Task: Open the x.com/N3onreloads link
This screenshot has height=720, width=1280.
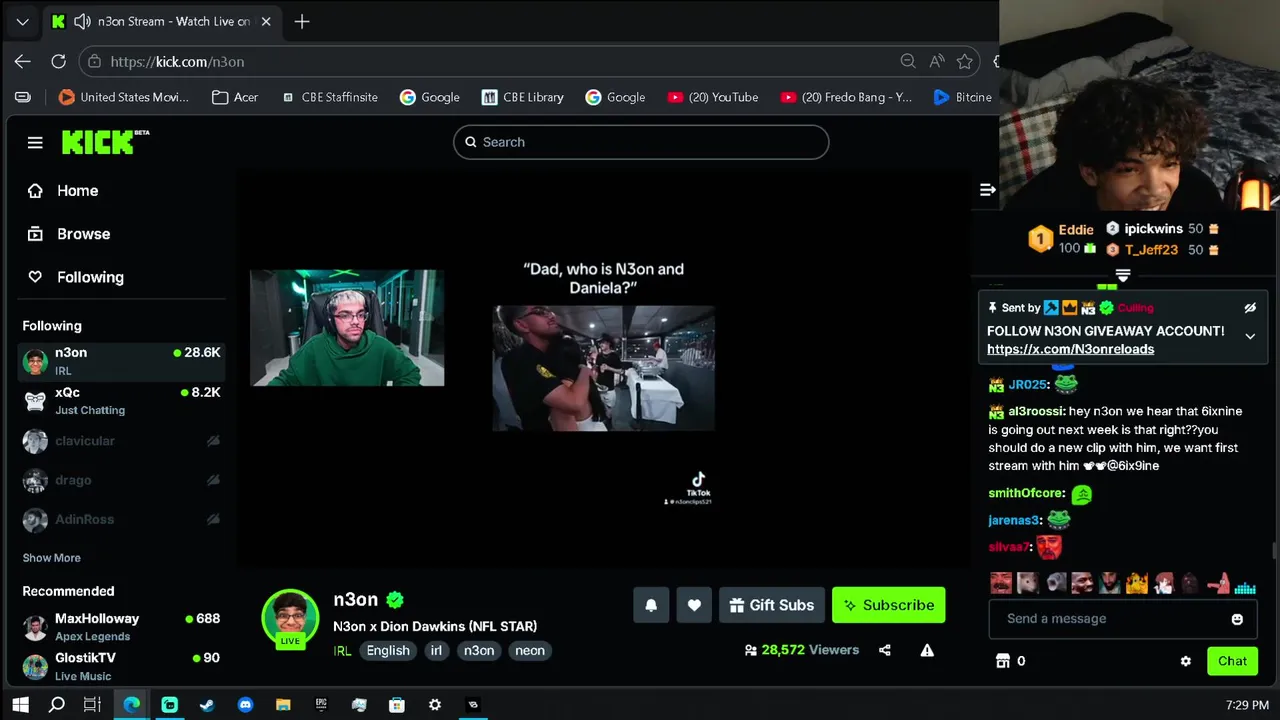Action: [1070, 349]
